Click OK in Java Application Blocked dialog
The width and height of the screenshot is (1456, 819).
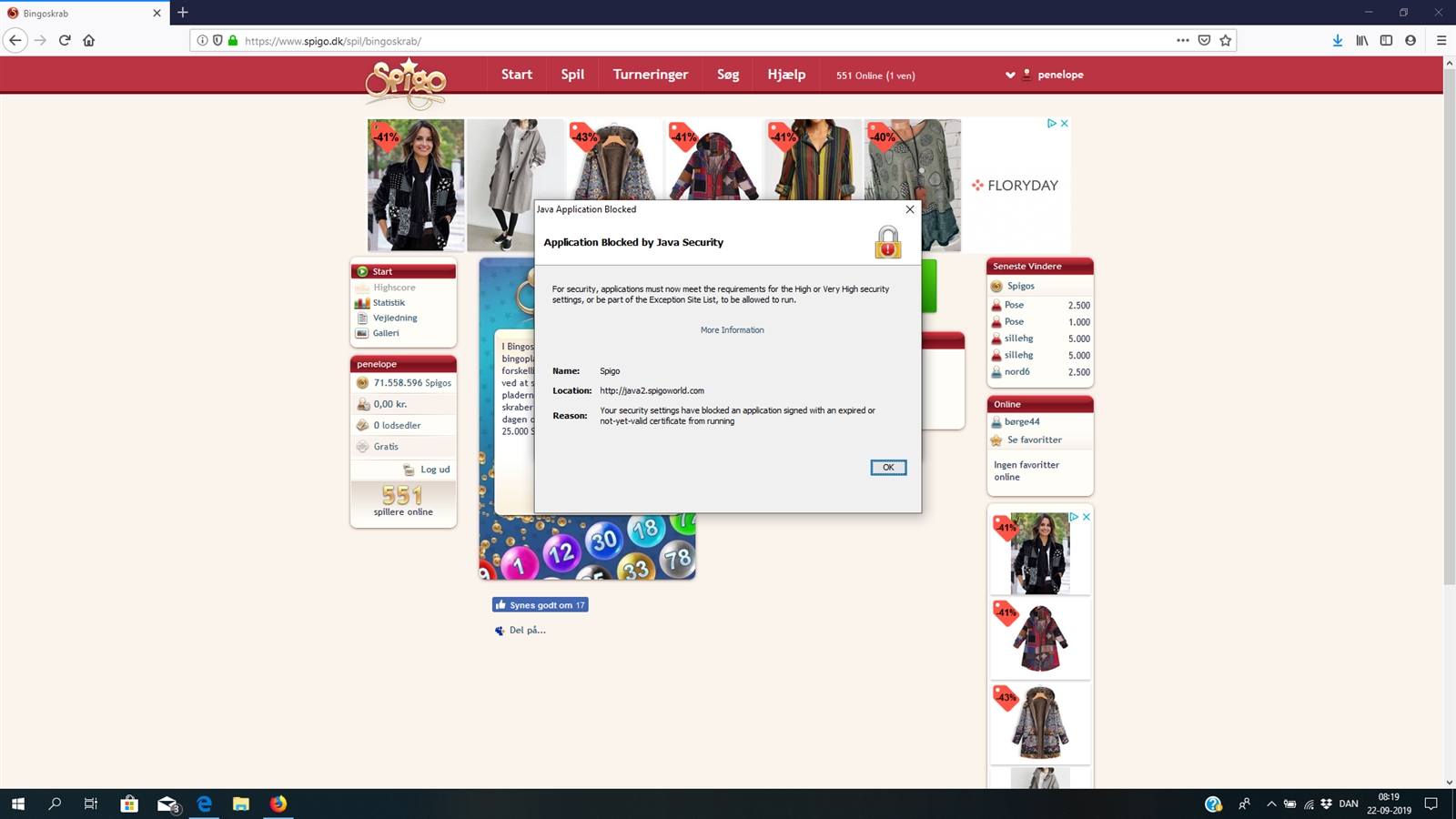[x=887, y=467]
